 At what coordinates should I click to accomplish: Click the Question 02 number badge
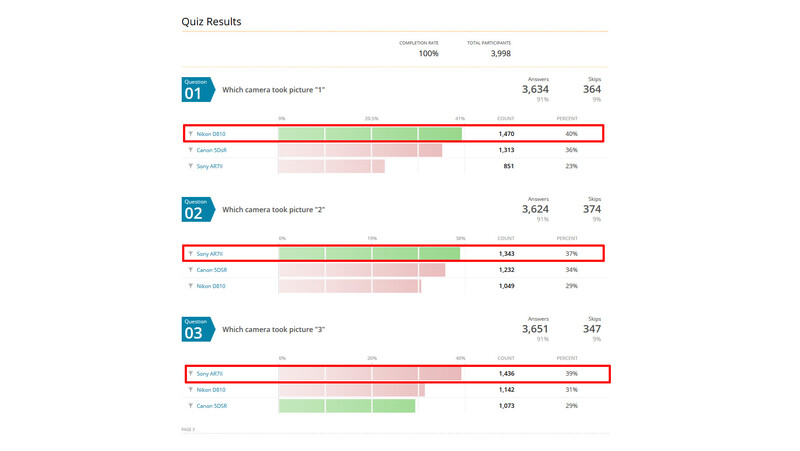point(198,210)
